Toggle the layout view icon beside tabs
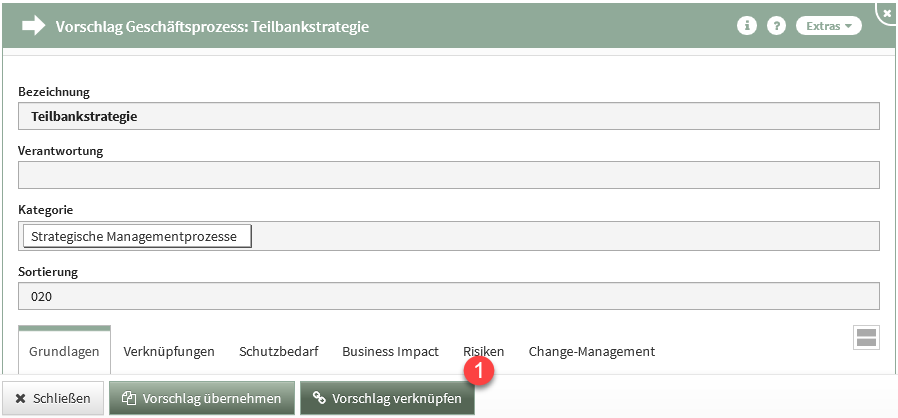This screenshot has height=418, width=898. (x=866, y=337)
